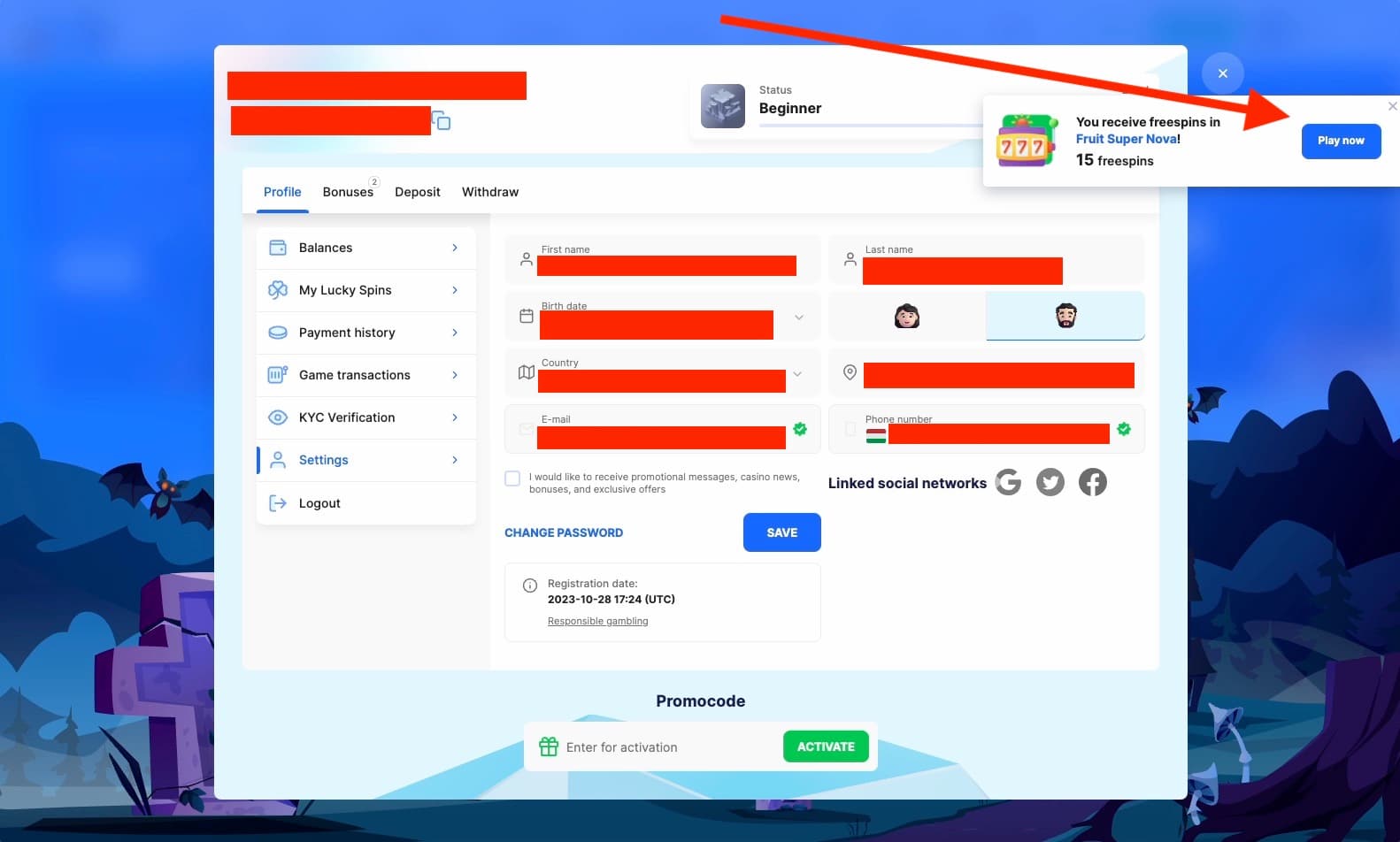Open the Logout menu entry
The image size is (1400, 842).
click(x=366, y=503)
